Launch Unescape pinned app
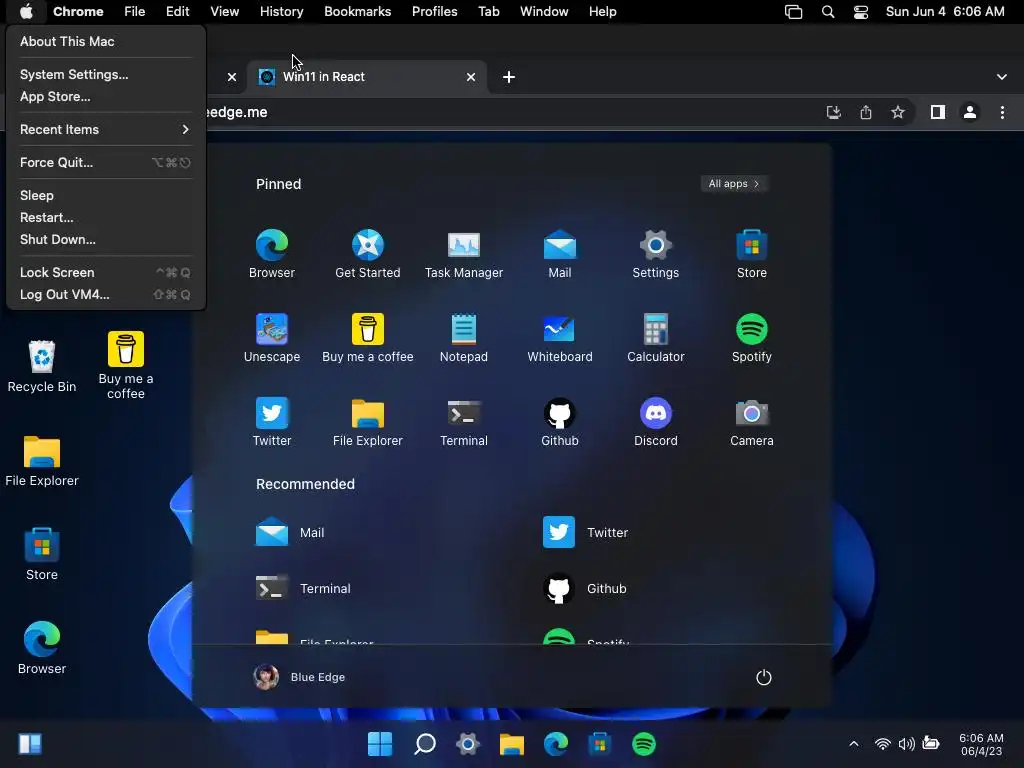This screenshot has height=768, width=1024. pos(272,338)
